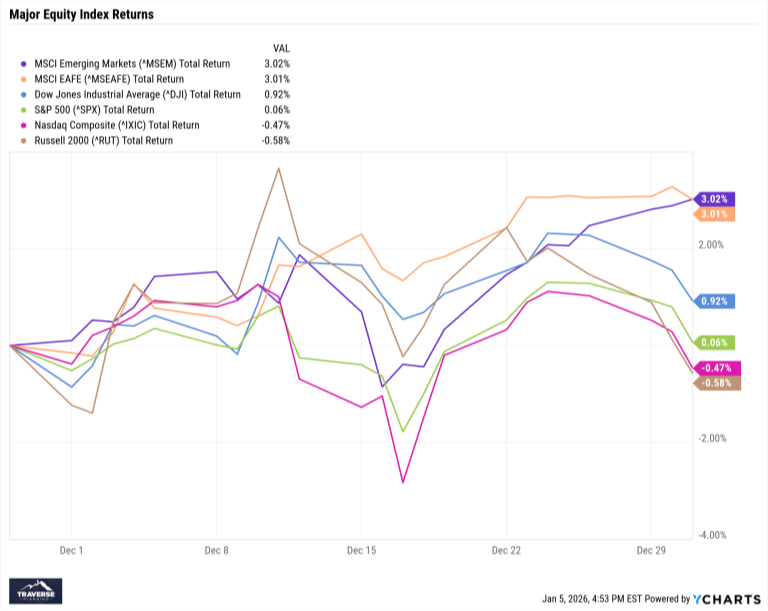Viewport: 768px width, 611px height.
Task: Click the brown -0.58% end-value tag
Action: 718,383
